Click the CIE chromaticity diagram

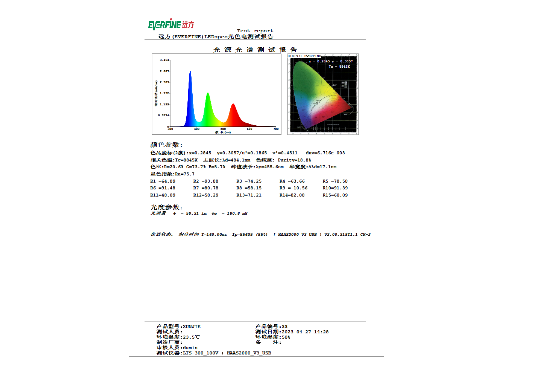[323, 94]
